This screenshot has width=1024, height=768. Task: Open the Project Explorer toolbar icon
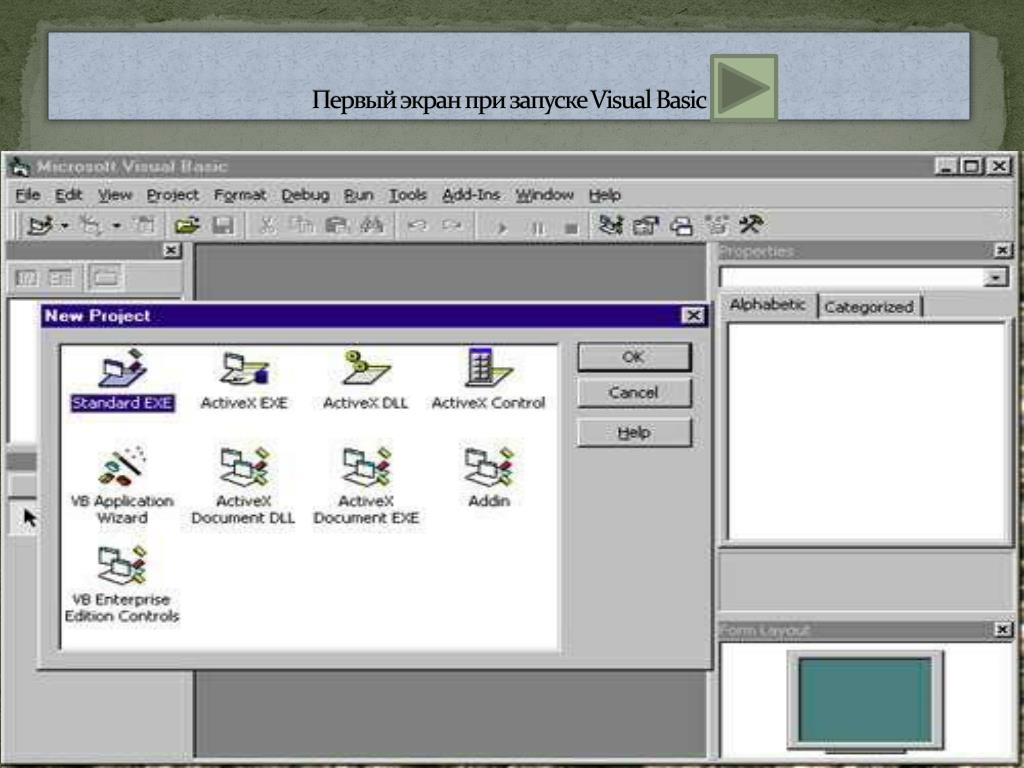611,226
